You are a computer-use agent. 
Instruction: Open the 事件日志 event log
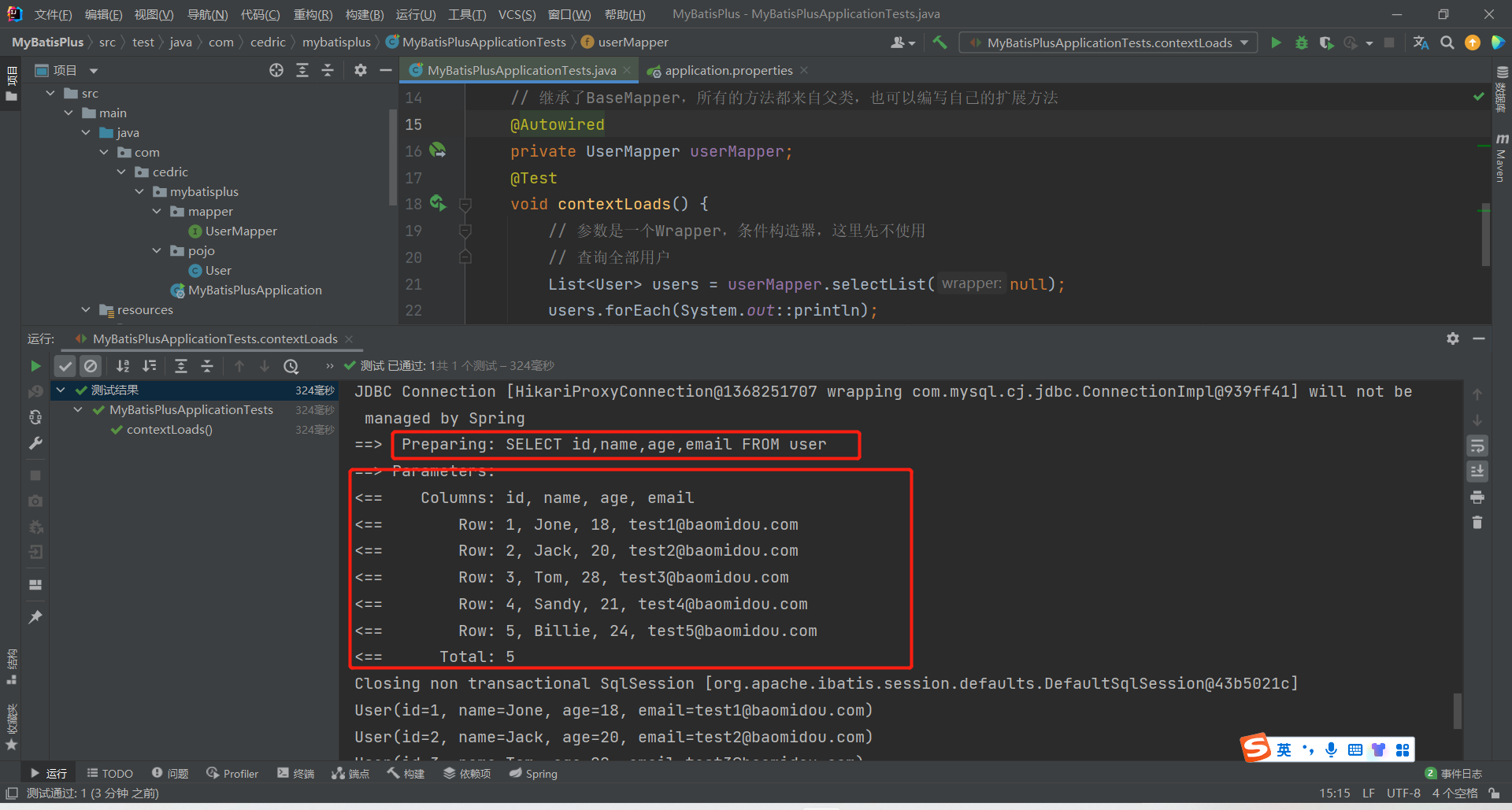[1454, 773]
